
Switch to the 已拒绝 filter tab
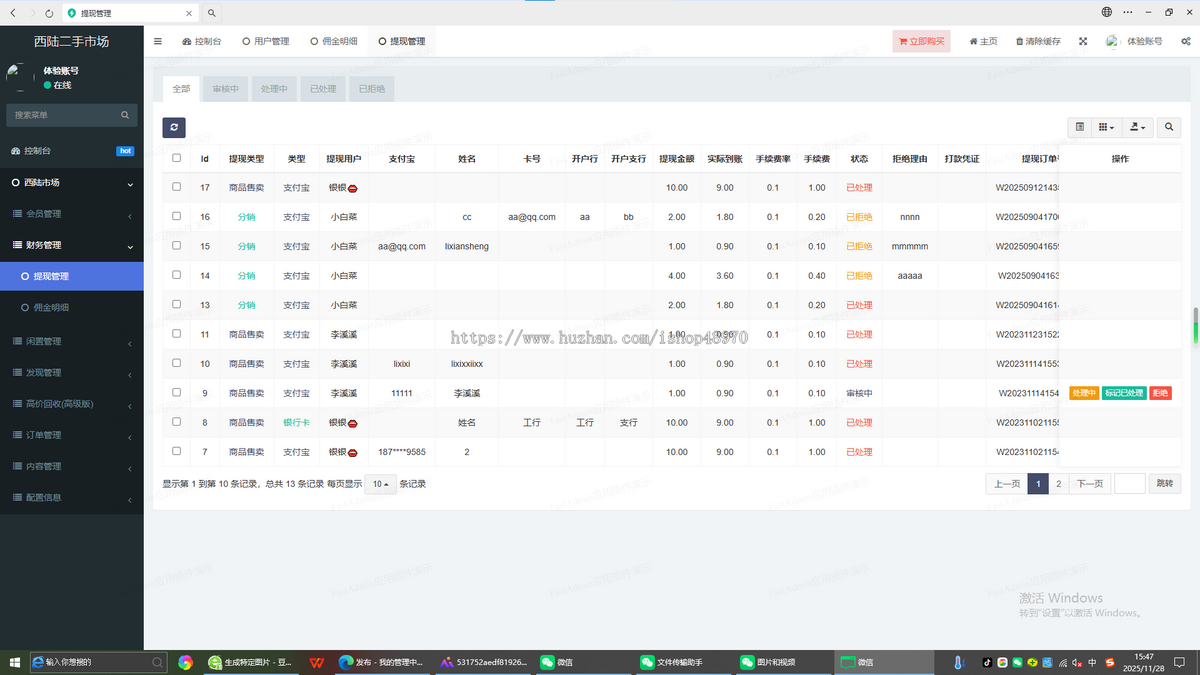point(372,89)
